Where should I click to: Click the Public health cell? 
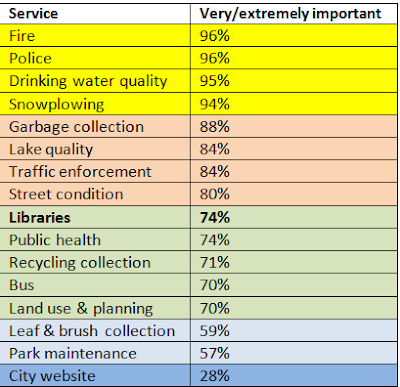(x=95, y=240)
